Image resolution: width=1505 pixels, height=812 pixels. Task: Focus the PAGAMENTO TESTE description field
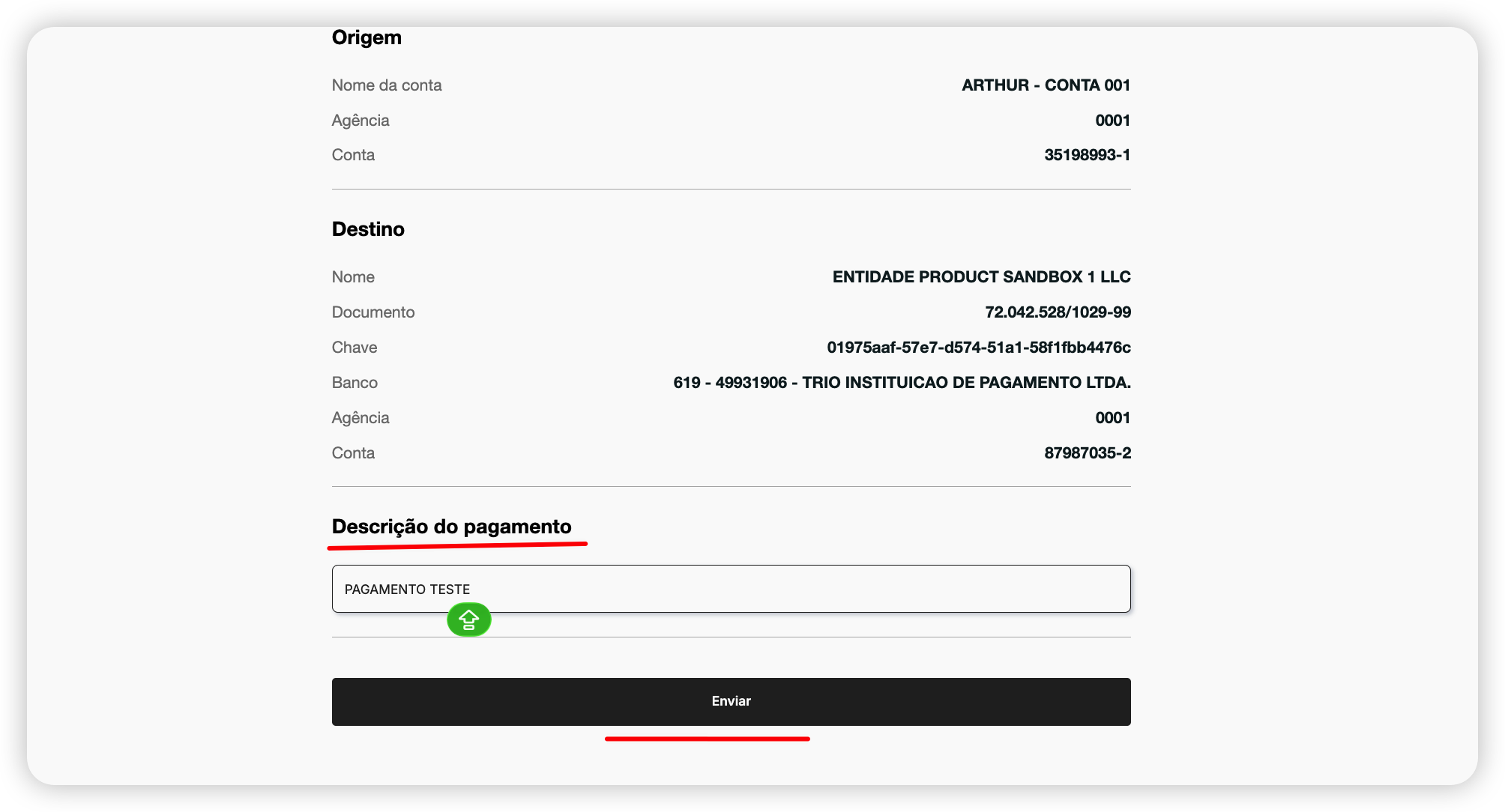(731, 589)
